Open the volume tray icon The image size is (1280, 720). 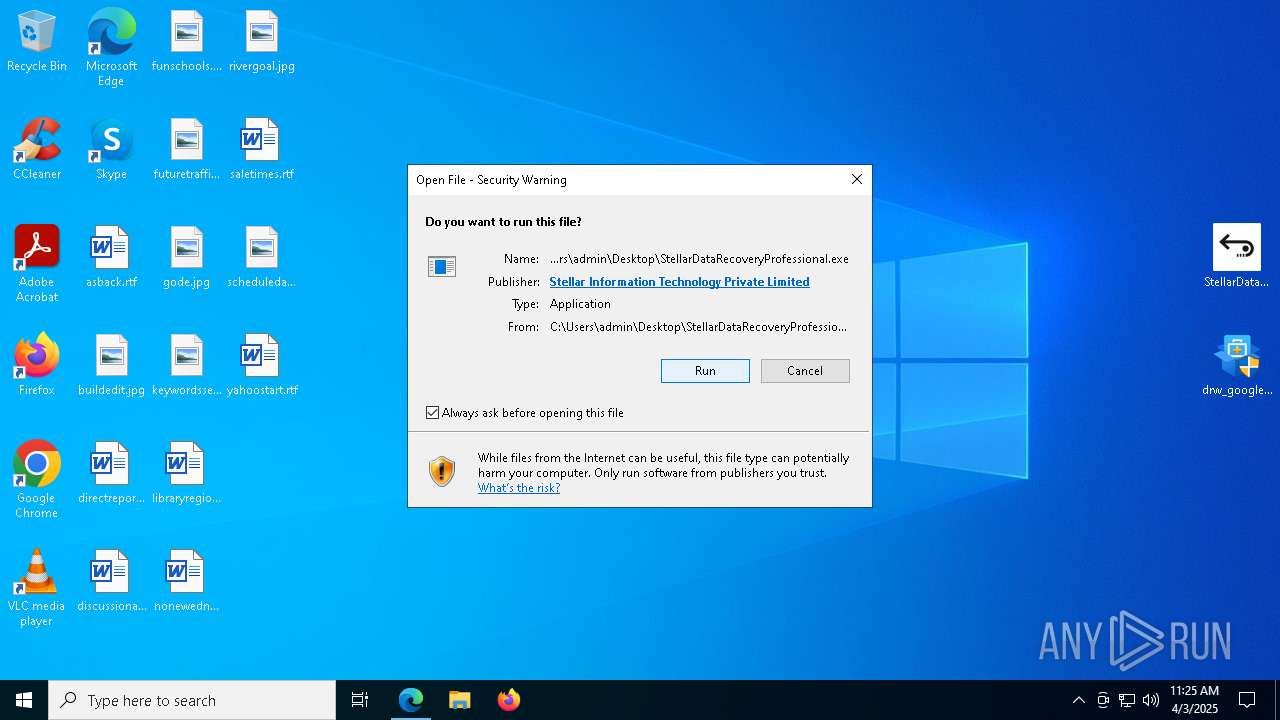[x=1151, y=700]
